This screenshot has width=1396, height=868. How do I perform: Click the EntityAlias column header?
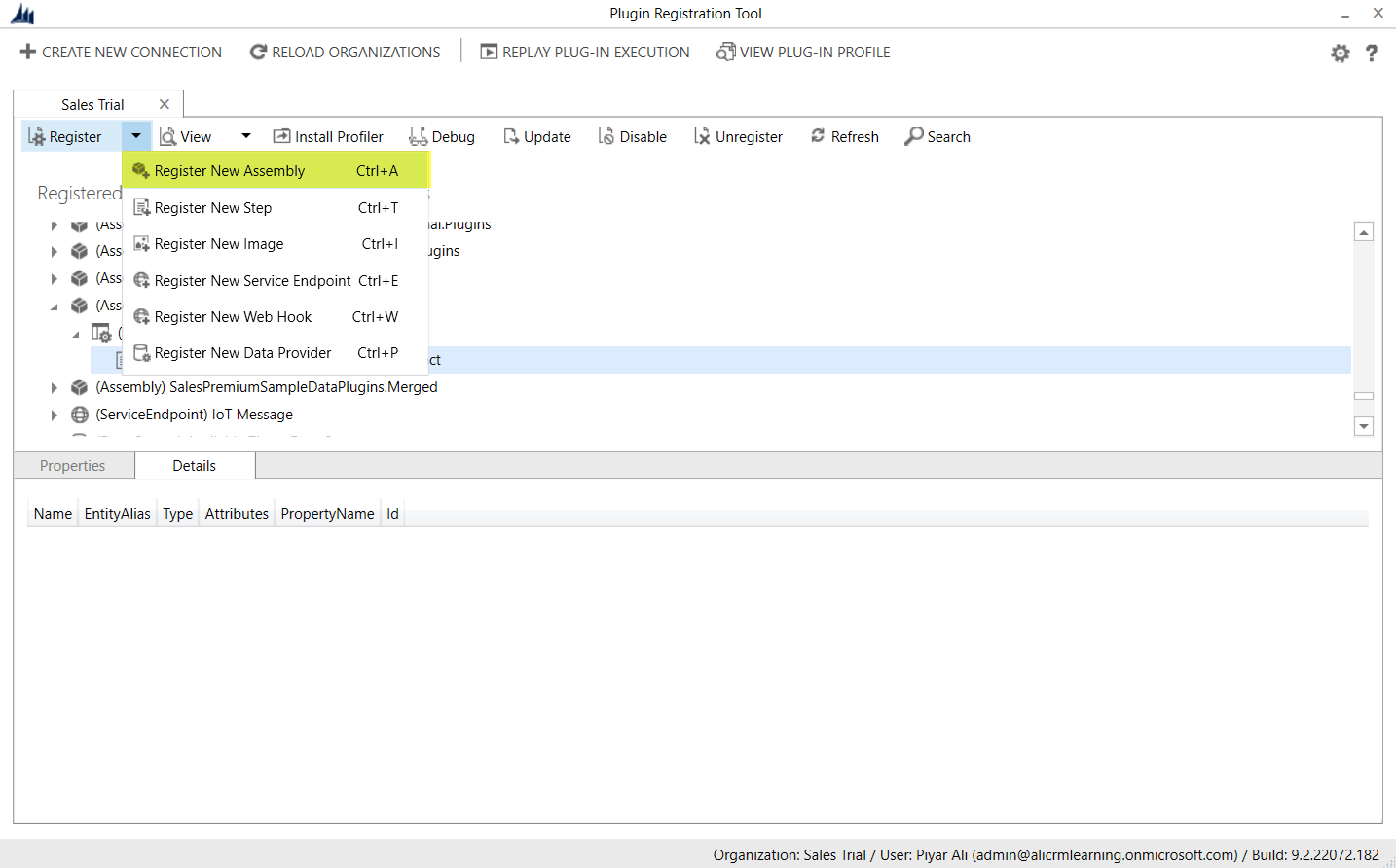tap(117, 514)
